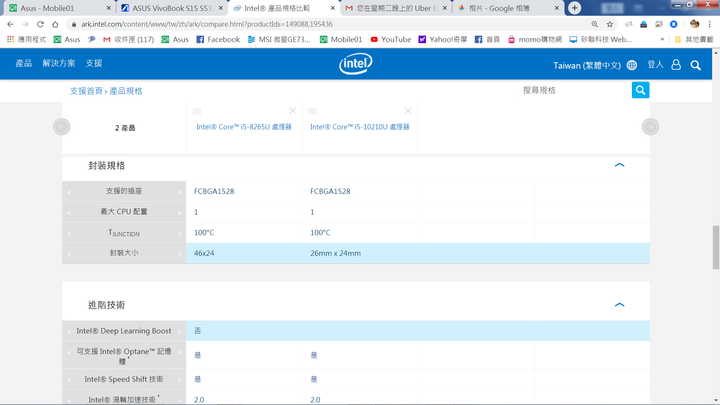The width and height of the screenshot is (720, 405).
Task: Open 產品 menu in Intel header
Action: click(24, 63)
